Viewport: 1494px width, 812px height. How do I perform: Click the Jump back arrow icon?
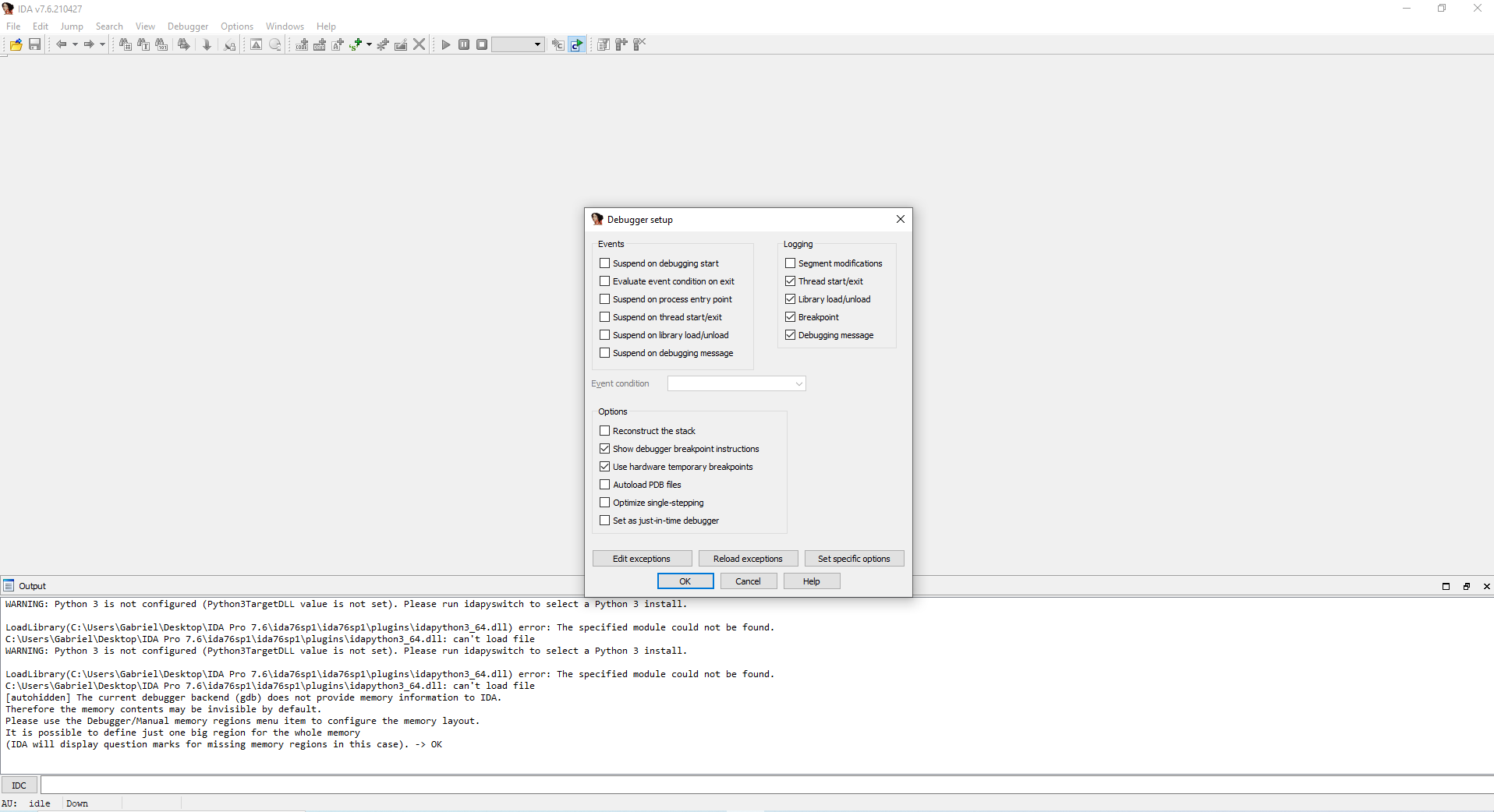61,44
